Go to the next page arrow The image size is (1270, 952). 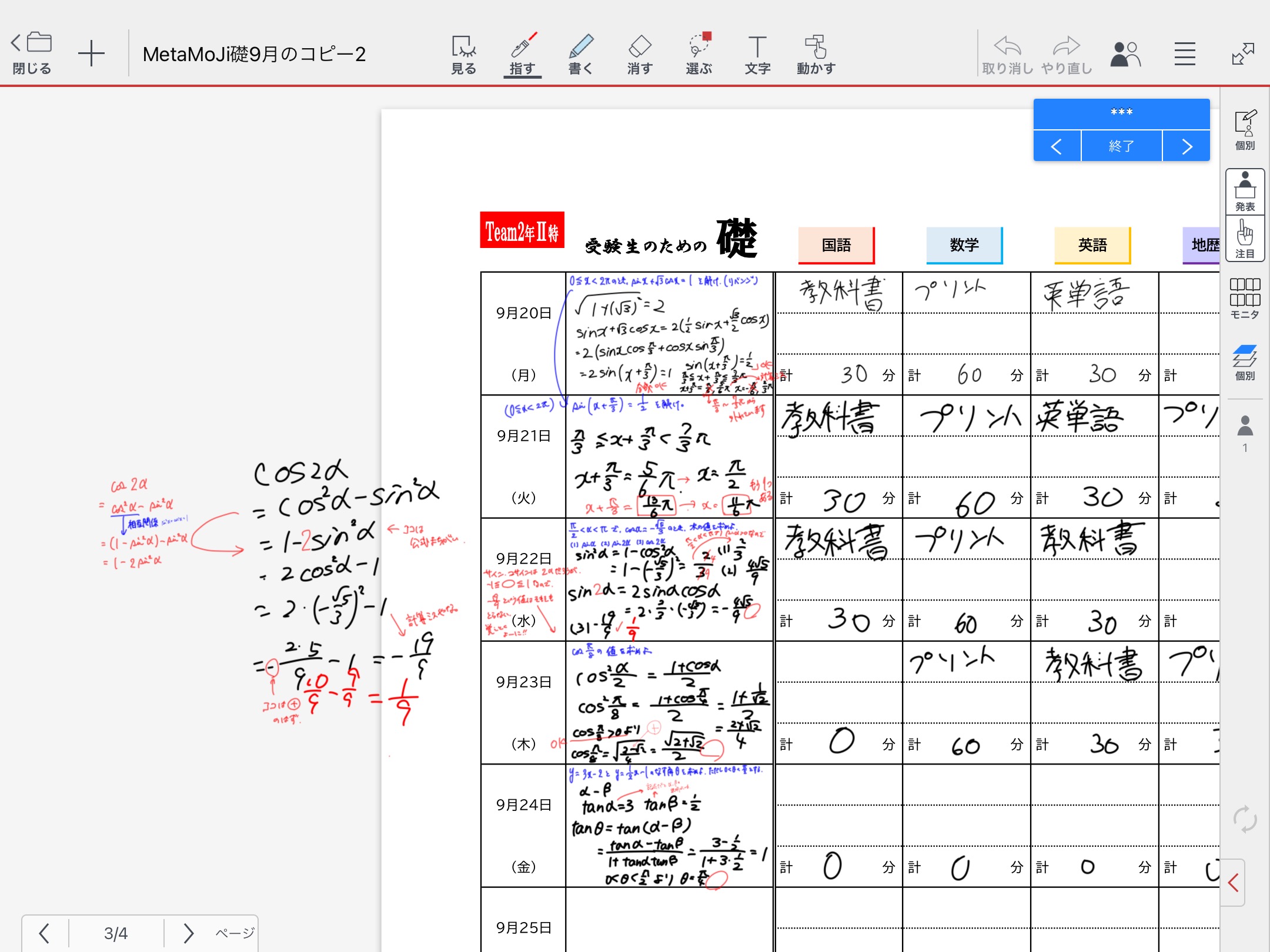click(x=188, y=933)
